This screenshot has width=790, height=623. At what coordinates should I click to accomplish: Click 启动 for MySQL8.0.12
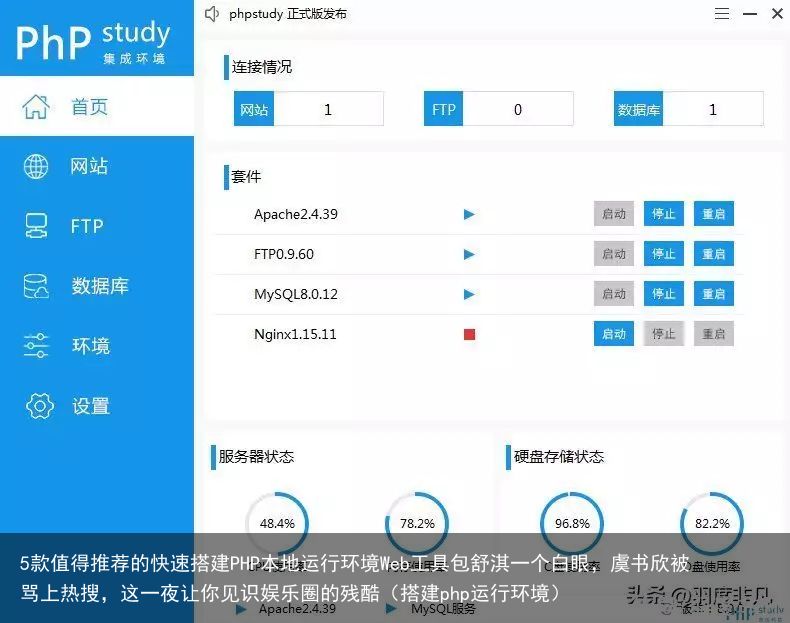[614, 294]
